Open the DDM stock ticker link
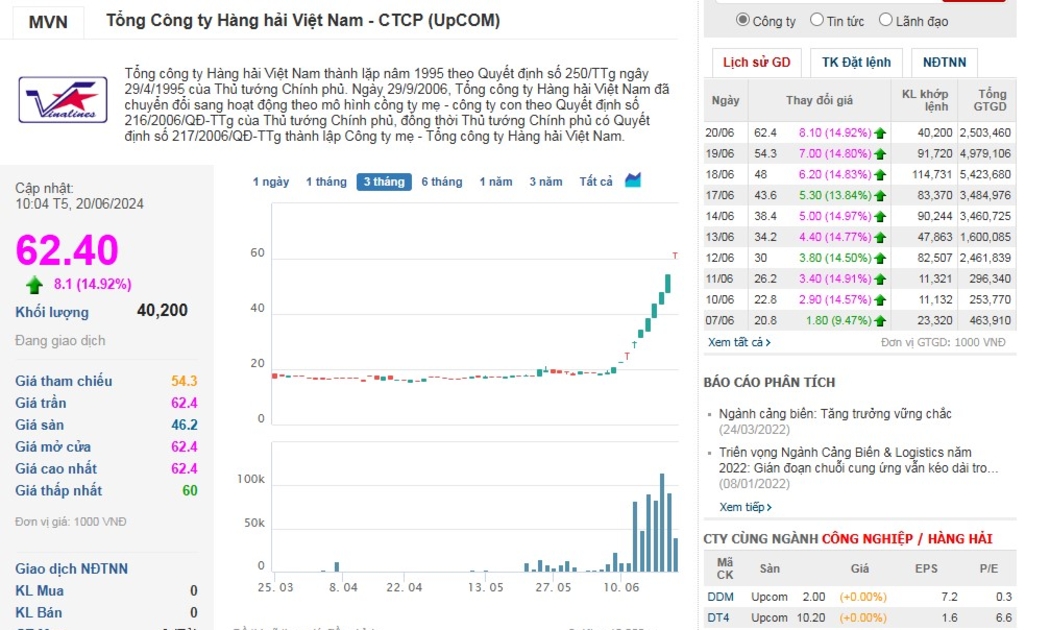Image resolution: width=1050 pixels, height=630 pixels. [720, 597]
